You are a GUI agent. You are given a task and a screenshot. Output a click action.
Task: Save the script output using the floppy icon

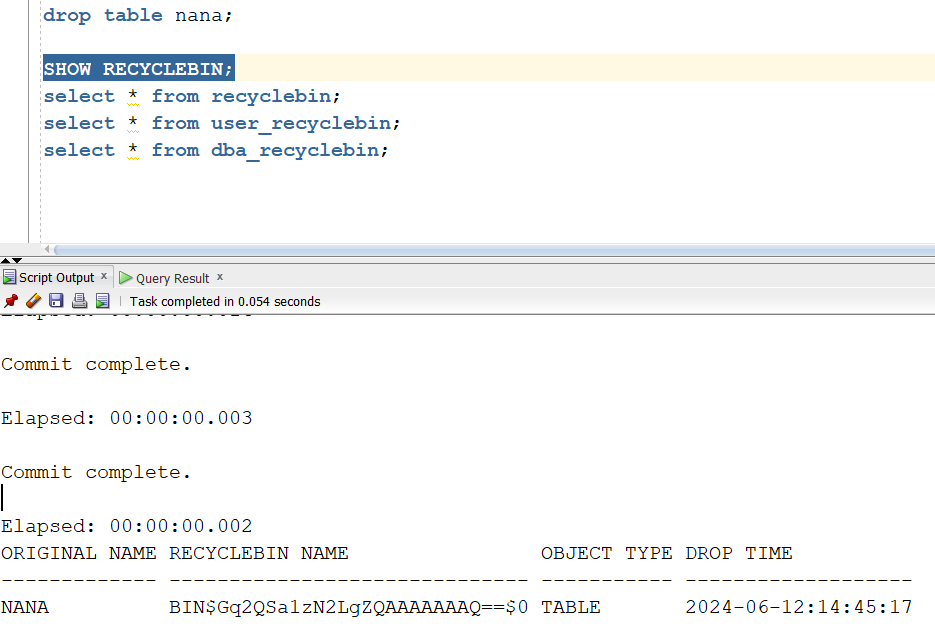pyautogui.click(x=56, y=301)
